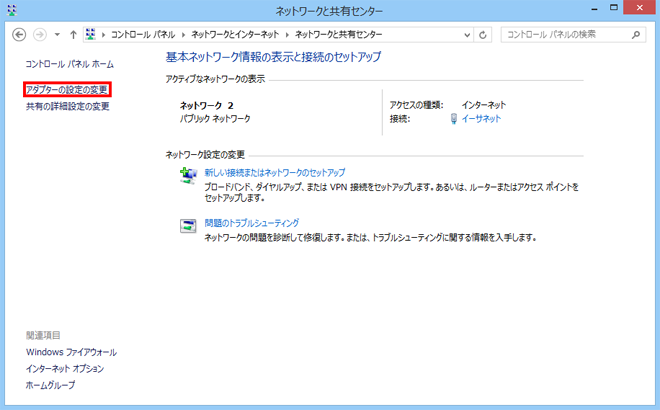Image resolution: width=660 pixels, height=410 pixels.
Task: Click the Forward navigation arrow
Action: [x=40, y=35]
